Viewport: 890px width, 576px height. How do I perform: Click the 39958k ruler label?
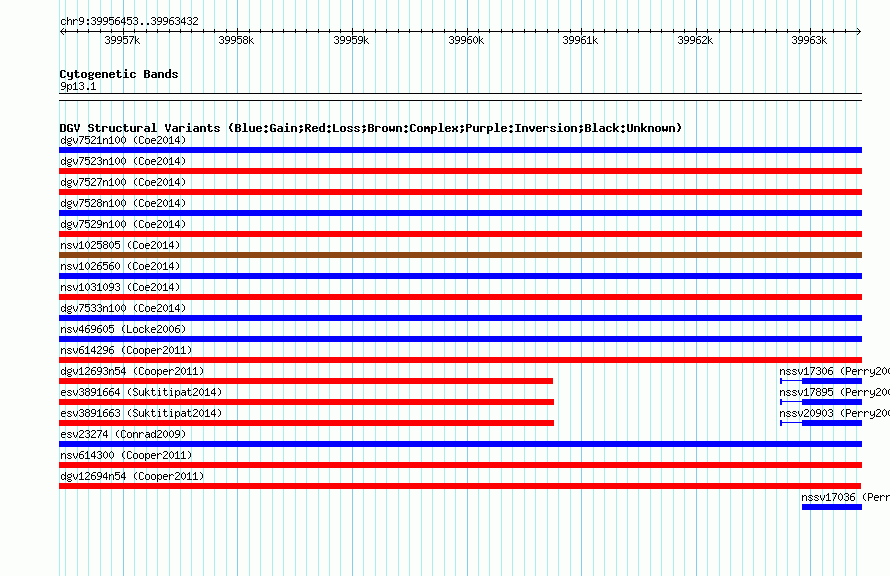[236, 40]
